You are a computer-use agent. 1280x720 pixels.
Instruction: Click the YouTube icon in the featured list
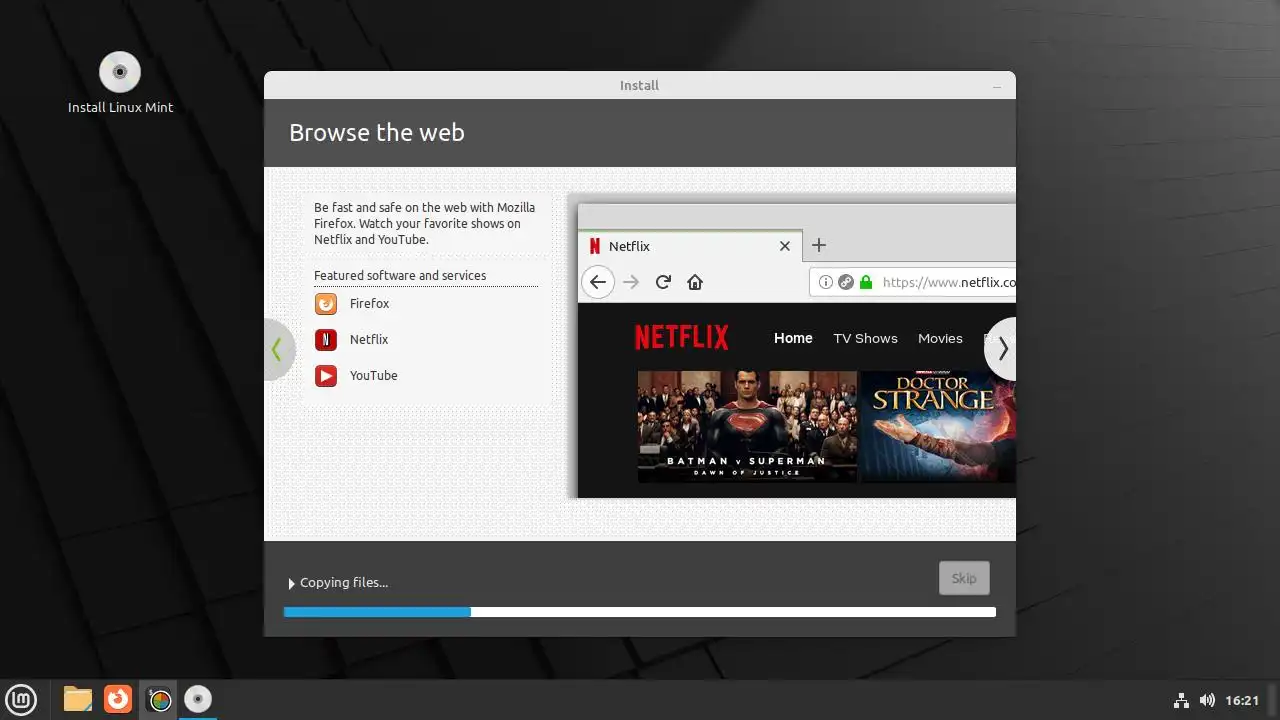[x=326, y=376]
